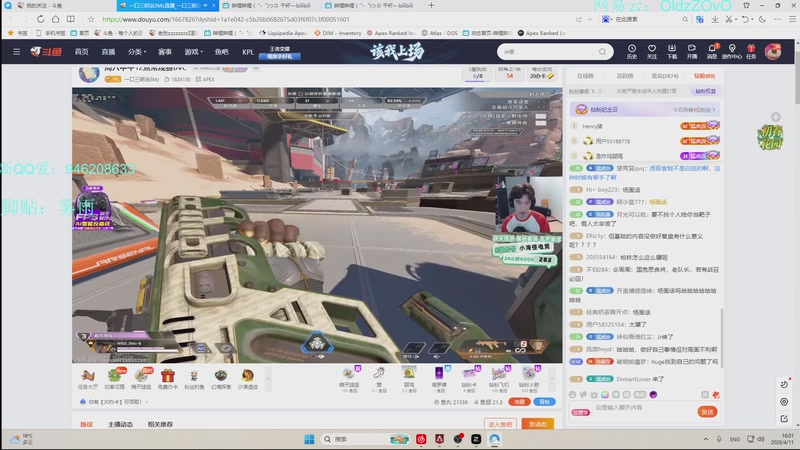Switch to the 贵宾(2874) tab
The height and width of the screenshot is (450, 800).
(x=665, y=76)
